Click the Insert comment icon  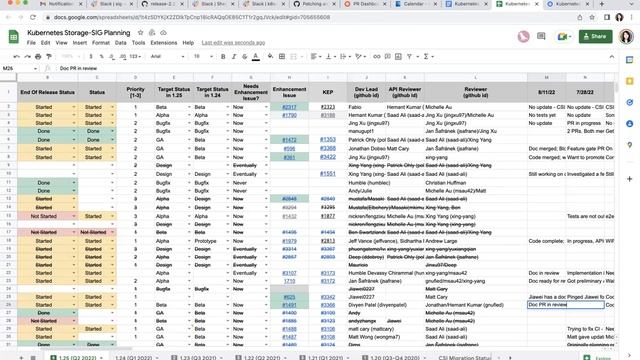pyautogui.click(x=387, y=56)
